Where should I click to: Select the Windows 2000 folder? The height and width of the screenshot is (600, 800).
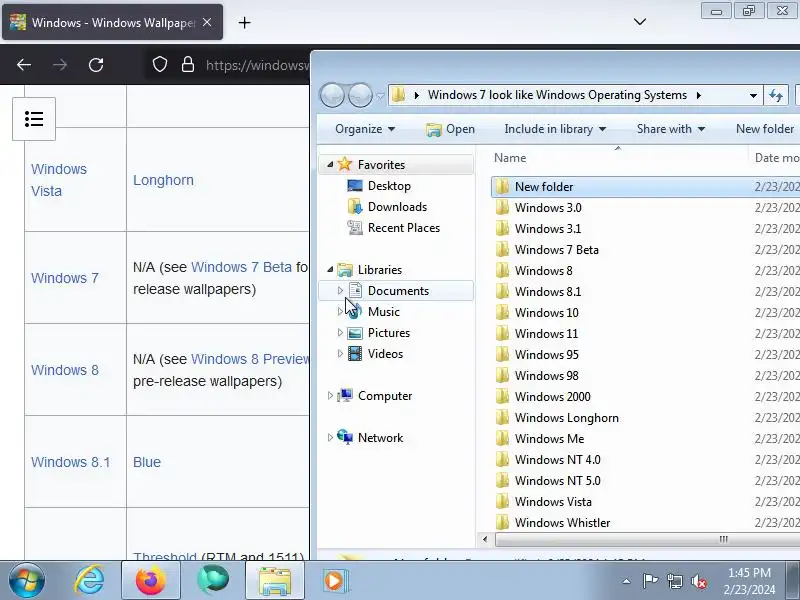(553, 396)
